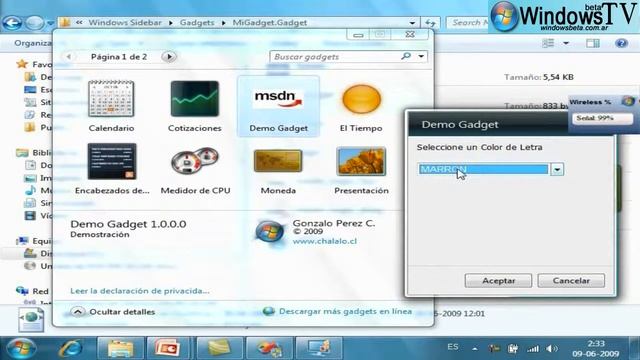Screen dimensions: 640x360
Task: Click Windows Sidebar in address breadcrumb
Action: [125, 22]
